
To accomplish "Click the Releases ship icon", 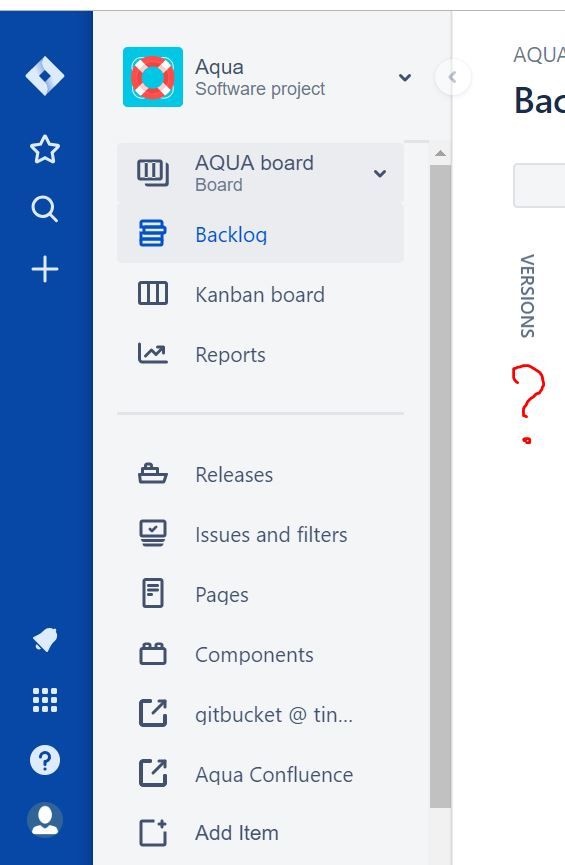I will tap(153, 474).
